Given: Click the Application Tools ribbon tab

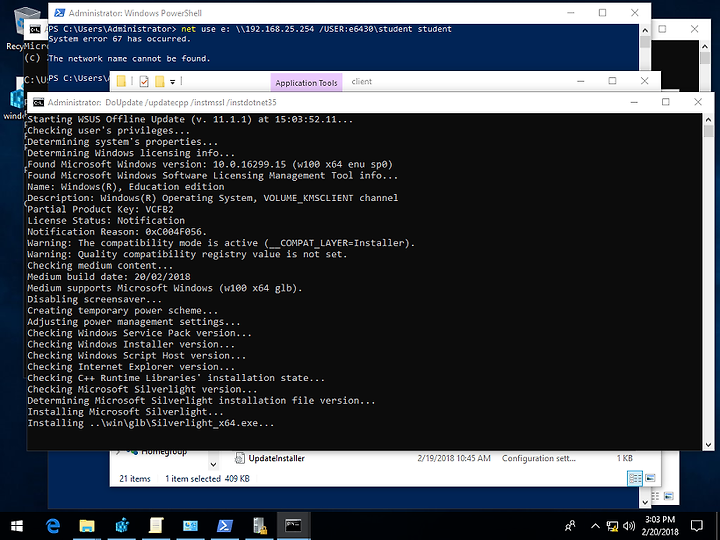Looking at the screenshot, I should (x=306, y=83).
